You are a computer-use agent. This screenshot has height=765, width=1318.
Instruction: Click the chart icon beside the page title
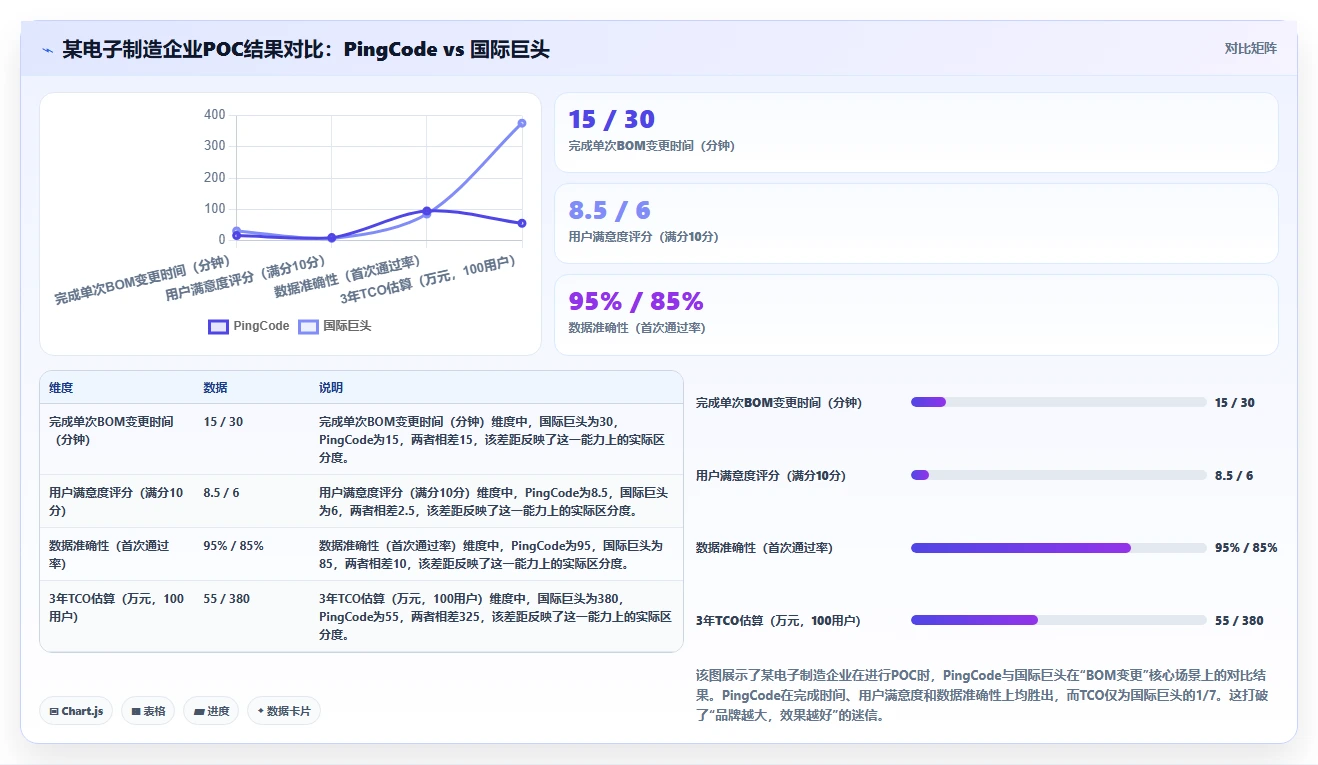(x=47, y=50)
